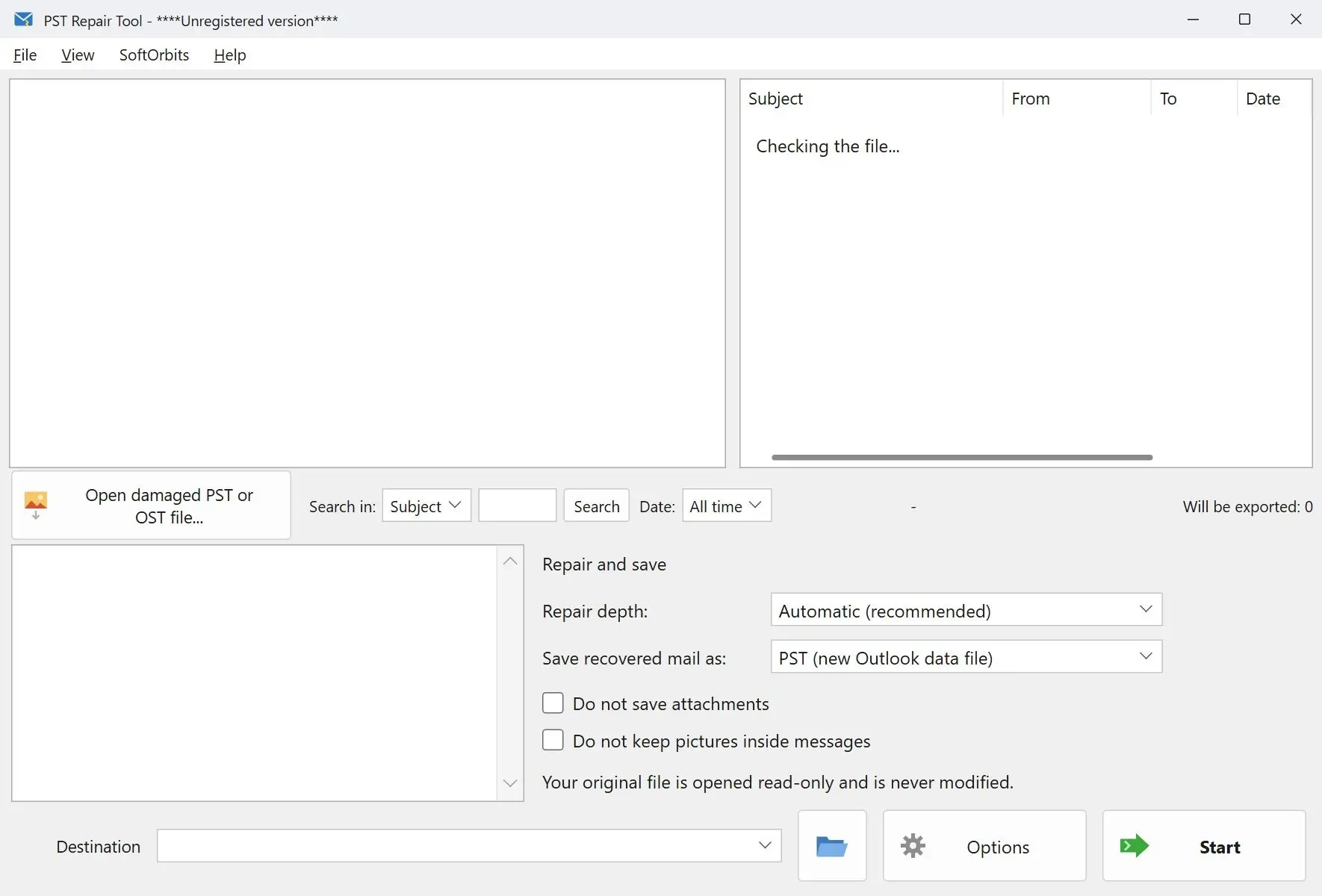Click the picture icon on Open damaged PST
Screen dimensions: 1322x896
36,505
